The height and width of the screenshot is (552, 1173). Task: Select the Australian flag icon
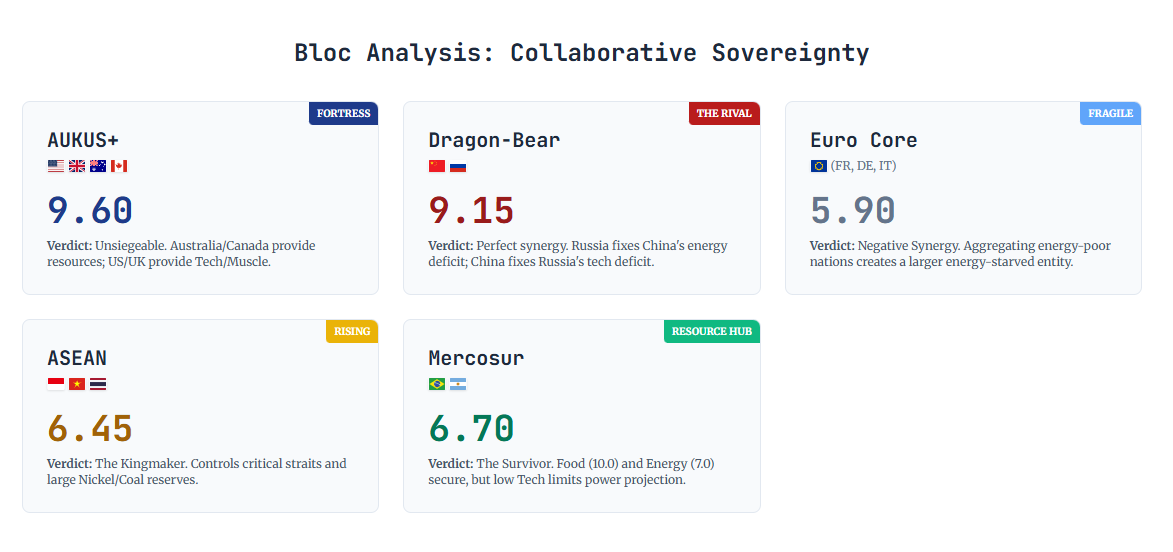tap(98, 166)
